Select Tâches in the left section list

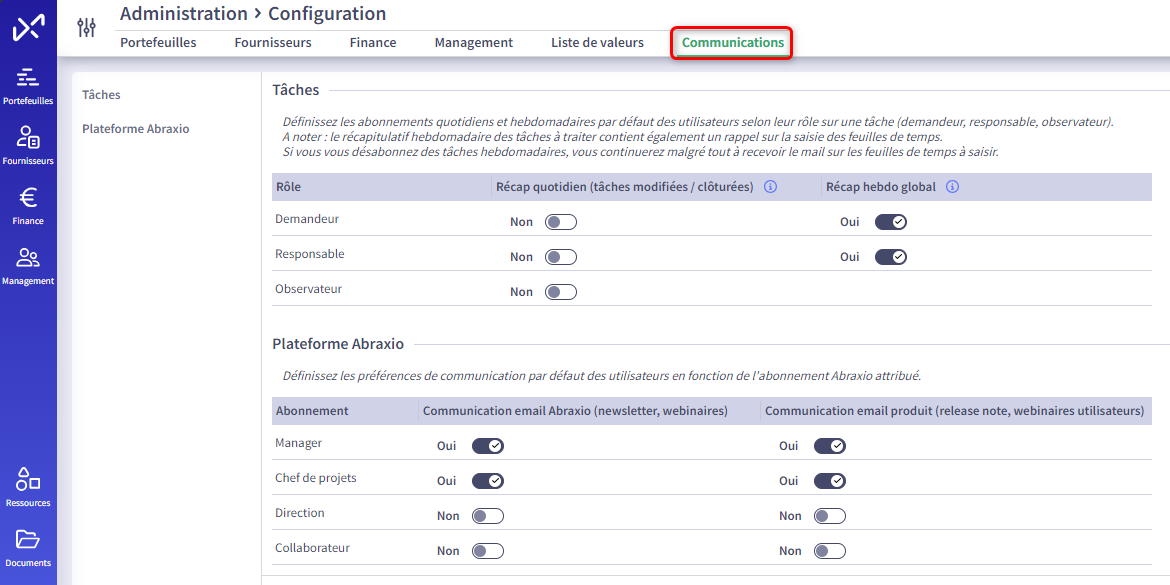101,95
